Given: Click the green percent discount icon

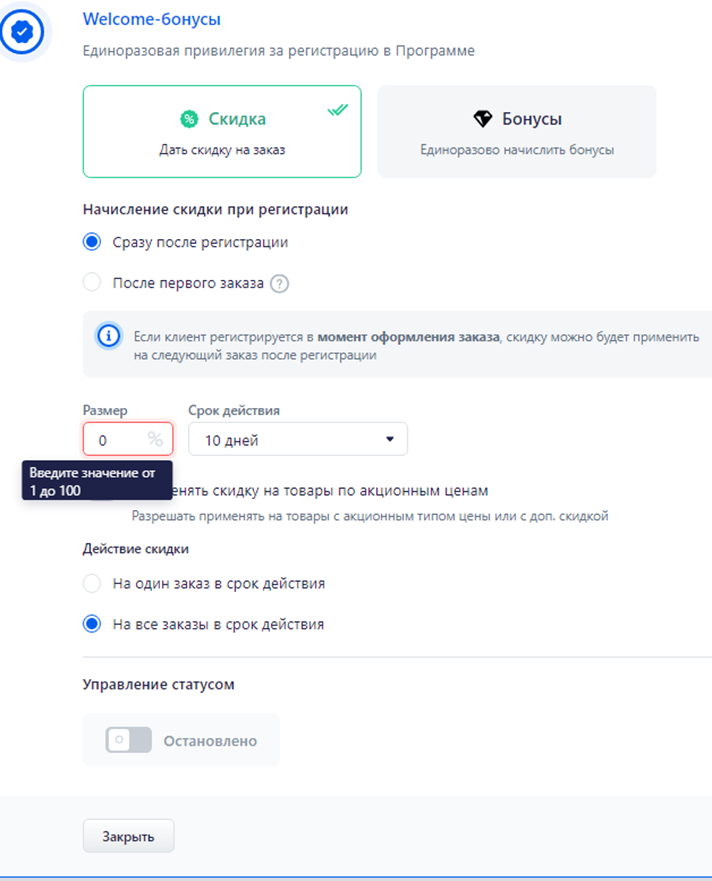Looking at the screenshot, I should coord(189,119).
